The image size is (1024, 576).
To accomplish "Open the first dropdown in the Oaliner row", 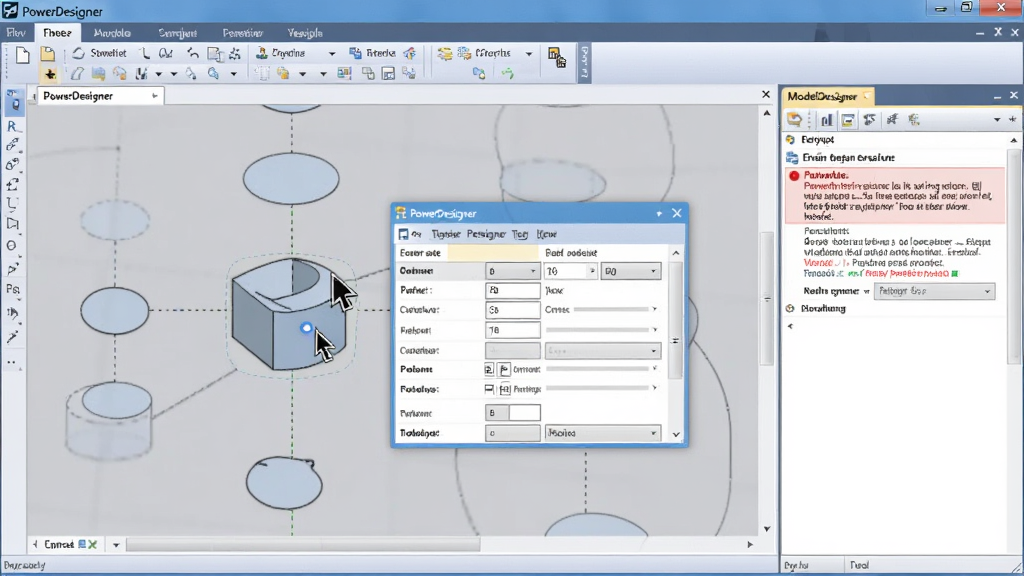I will [x=512, y=271].
